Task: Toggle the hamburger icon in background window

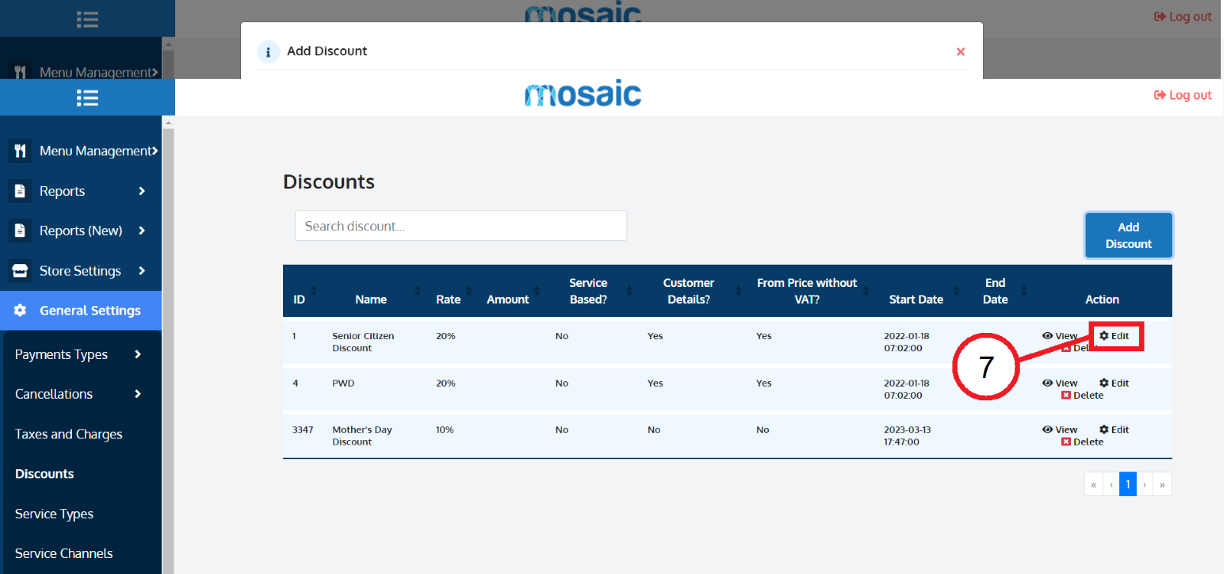Action: point(87,19)
